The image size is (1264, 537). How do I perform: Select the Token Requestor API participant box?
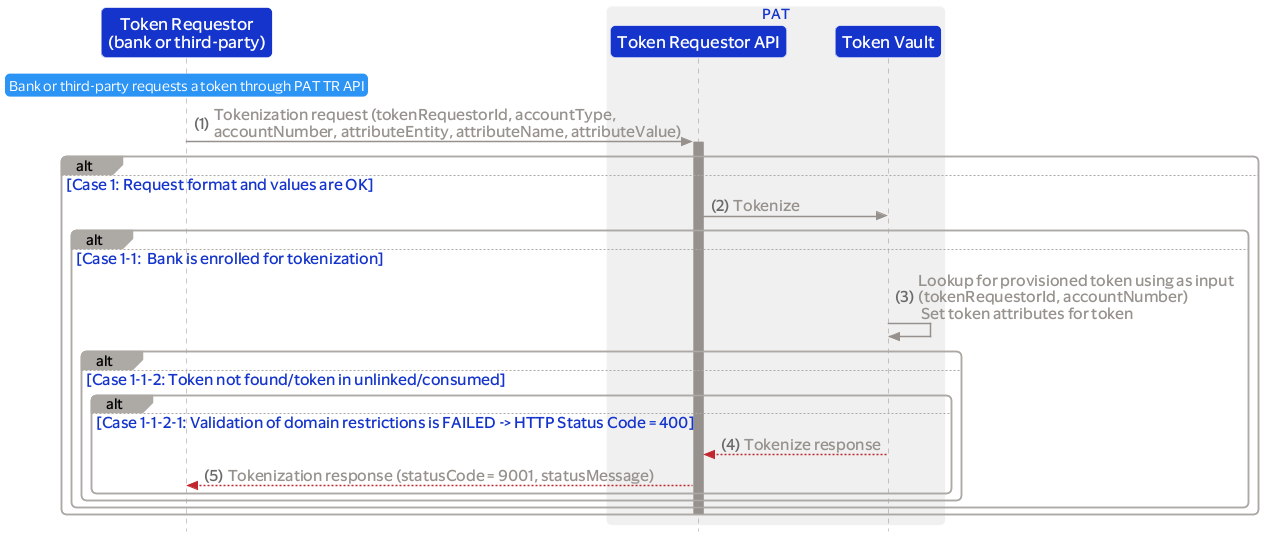click(698, 42)
